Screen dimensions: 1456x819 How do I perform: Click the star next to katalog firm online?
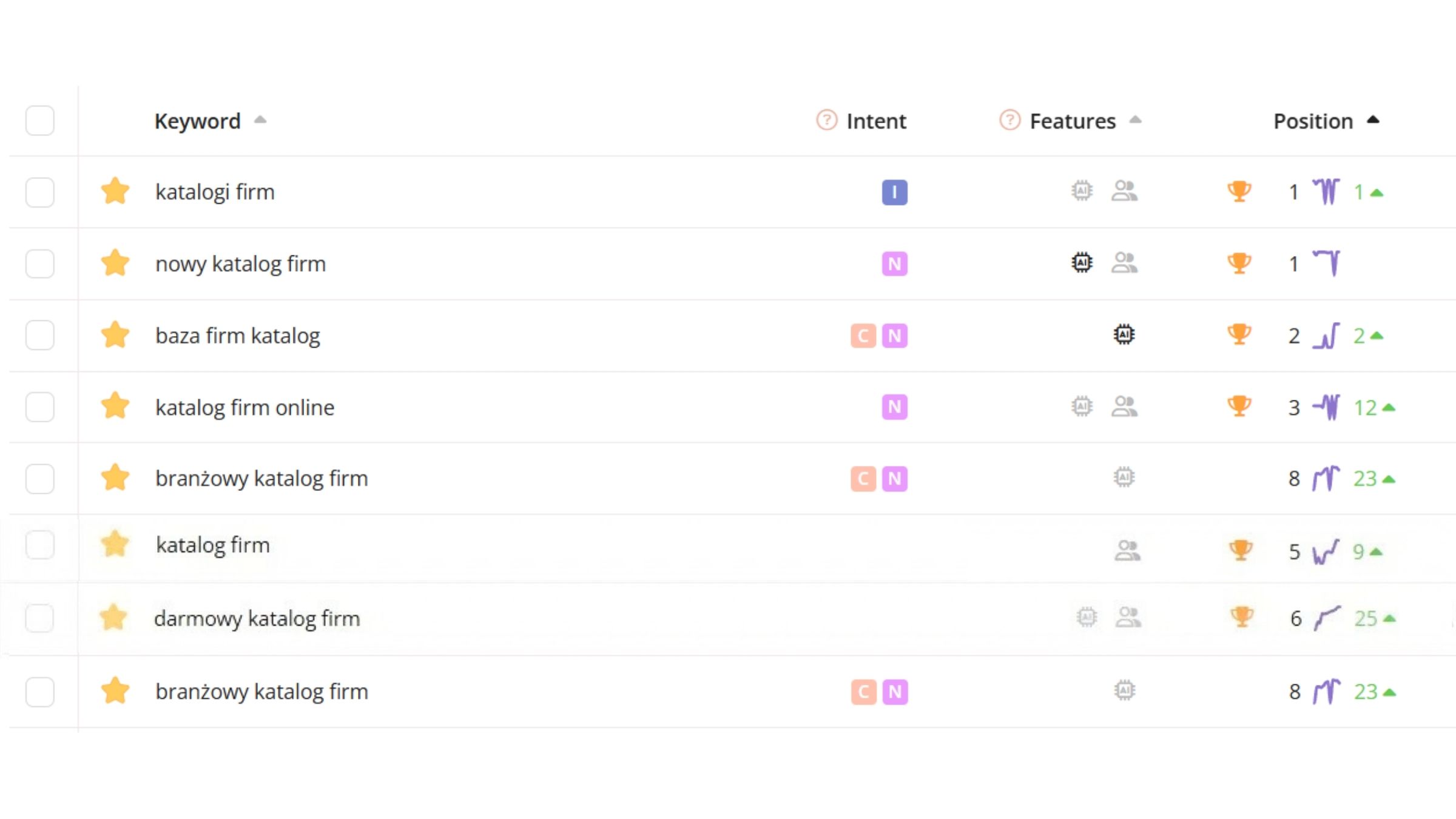tap(115, 406)
